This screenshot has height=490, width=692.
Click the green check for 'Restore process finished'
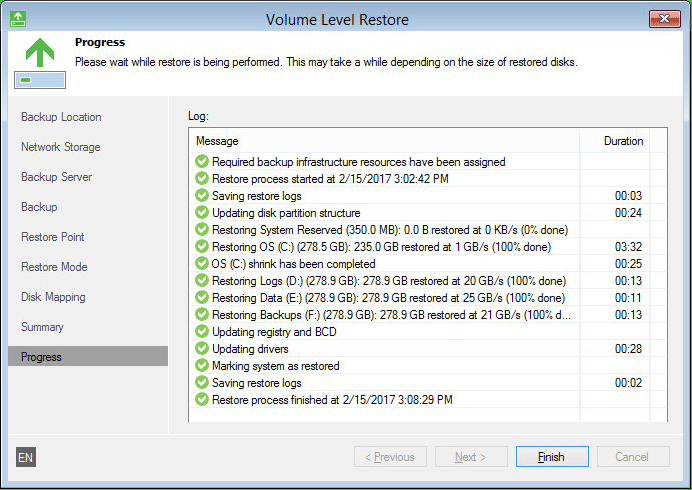202,400
